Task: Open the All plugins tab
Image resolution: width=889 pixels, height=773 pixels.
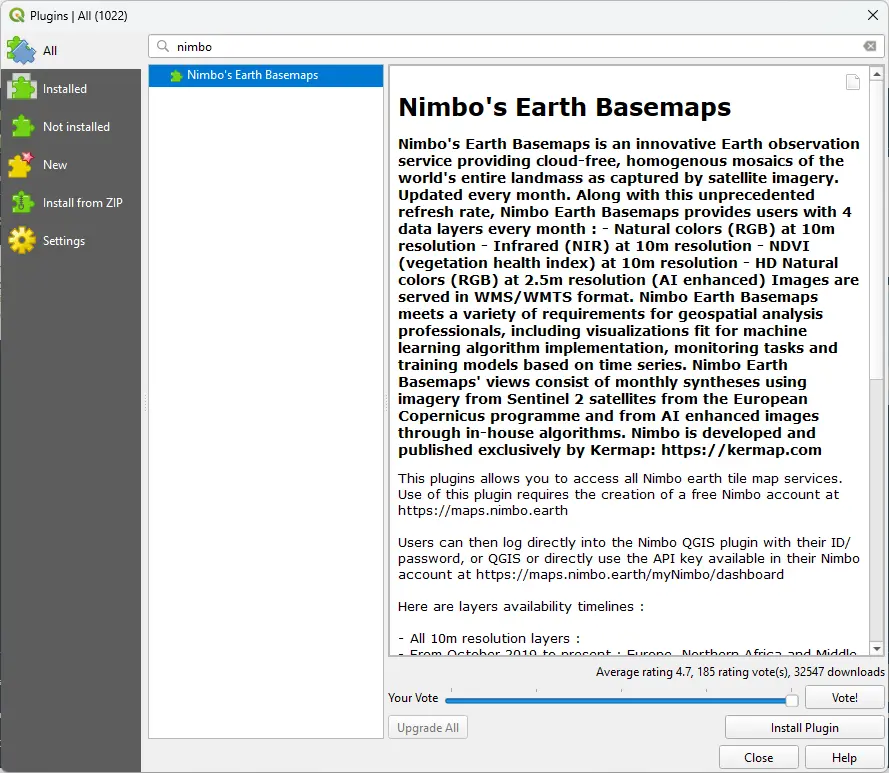Action: click(x=71, y=50)
